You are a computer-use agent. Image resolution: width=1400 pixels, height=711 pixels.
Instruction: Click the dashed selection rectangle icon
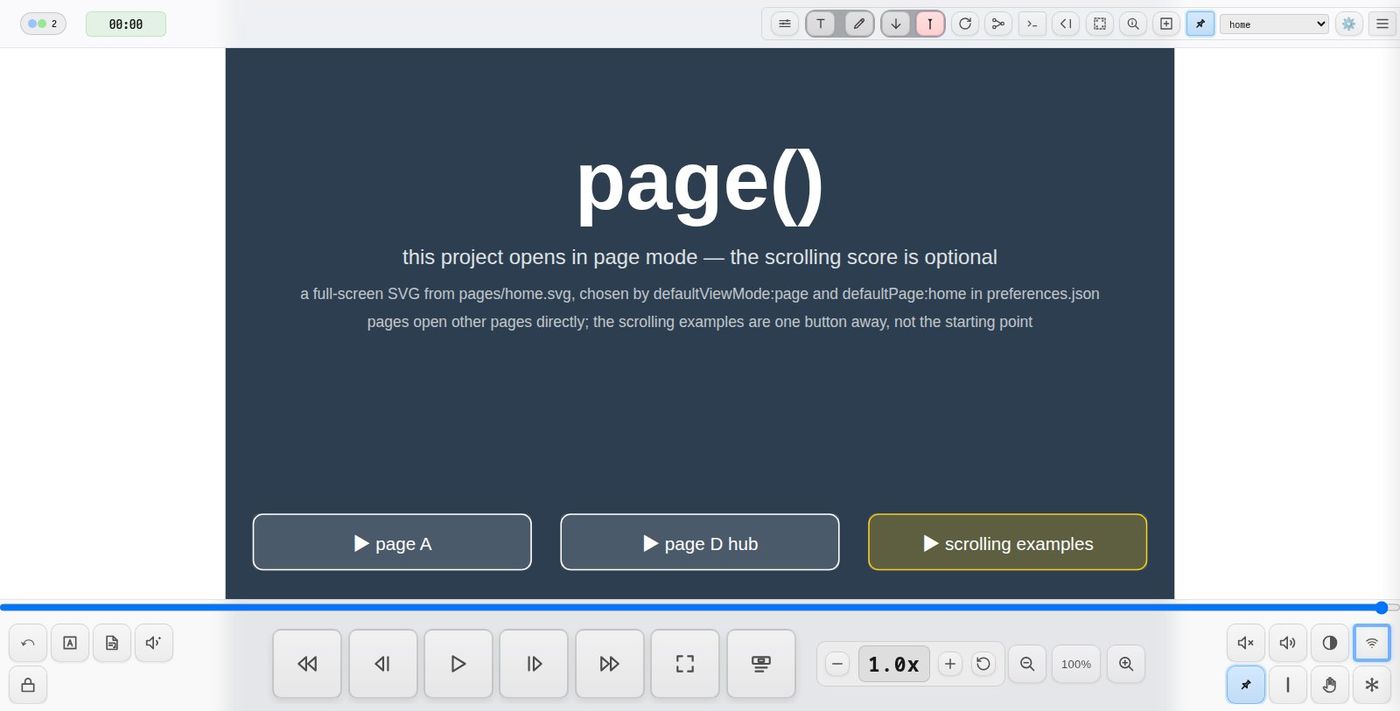coord(1100,24)
